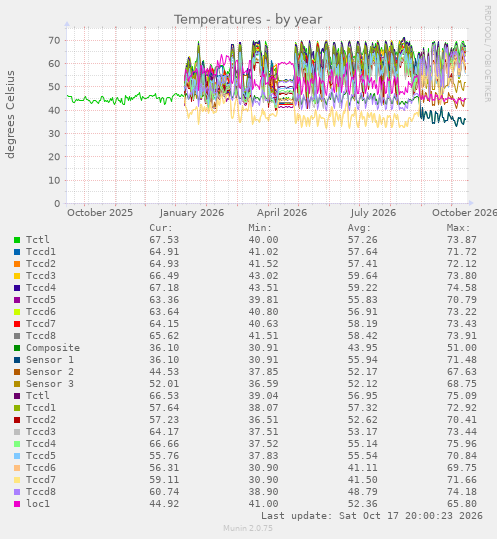This screenshot has height=539, width=497.
Task: Click the 'October 2025' x-axis label
Action: click(100, 213)
